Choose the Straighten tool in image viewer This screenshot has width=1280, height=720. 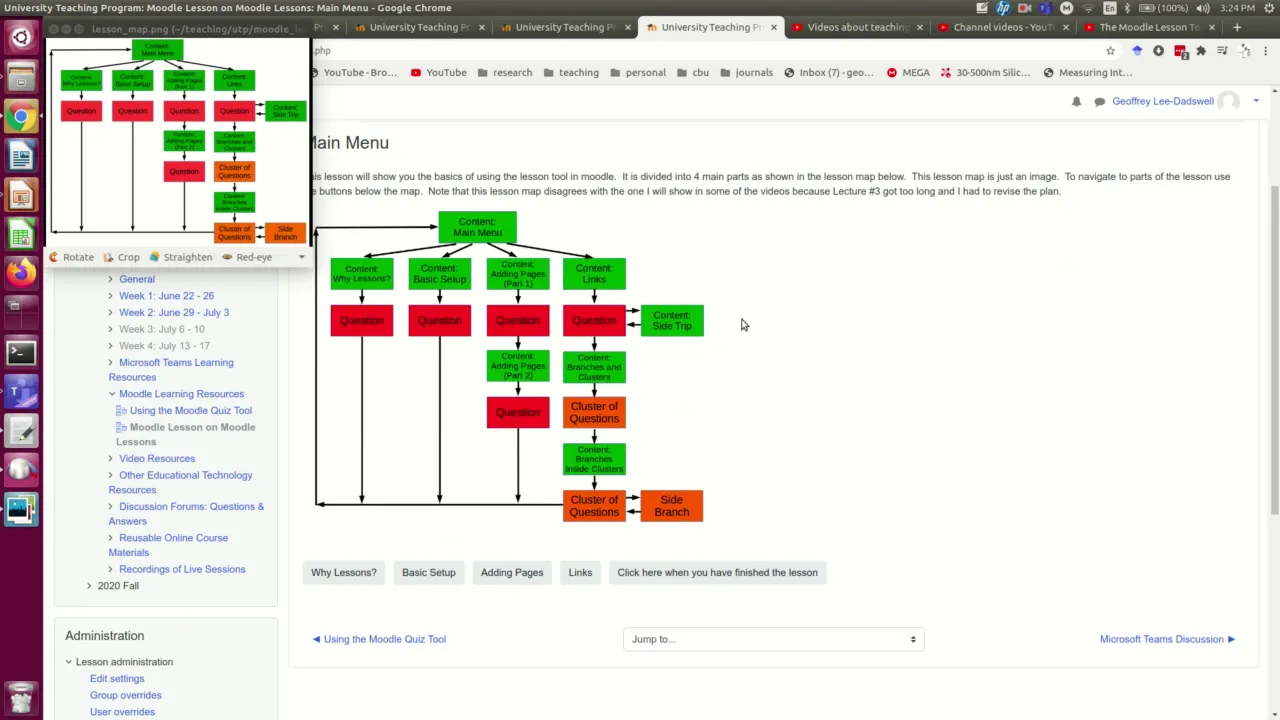180,257
